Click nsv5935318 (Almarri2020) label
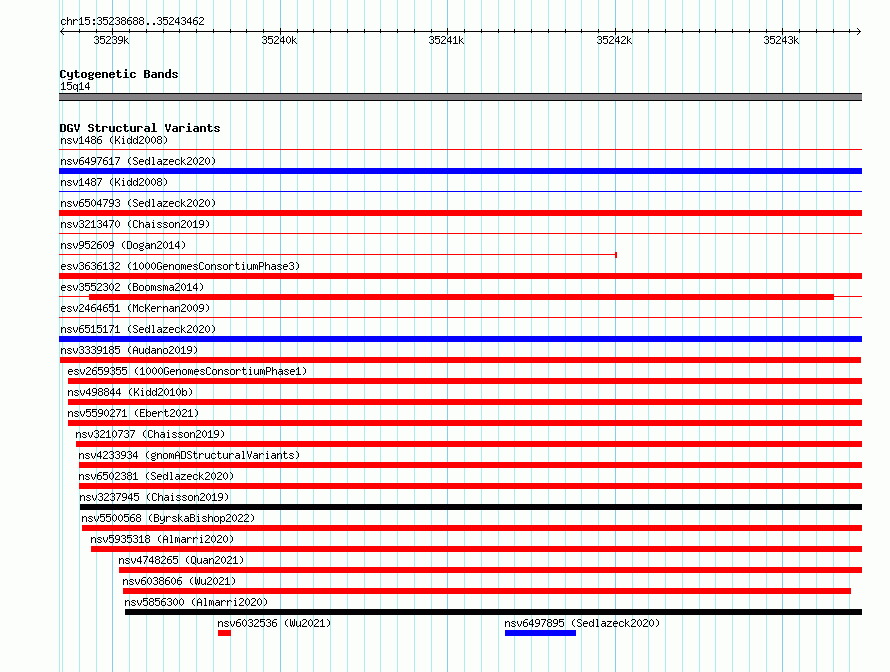890x672 pixels. click(x=162, y=539)
